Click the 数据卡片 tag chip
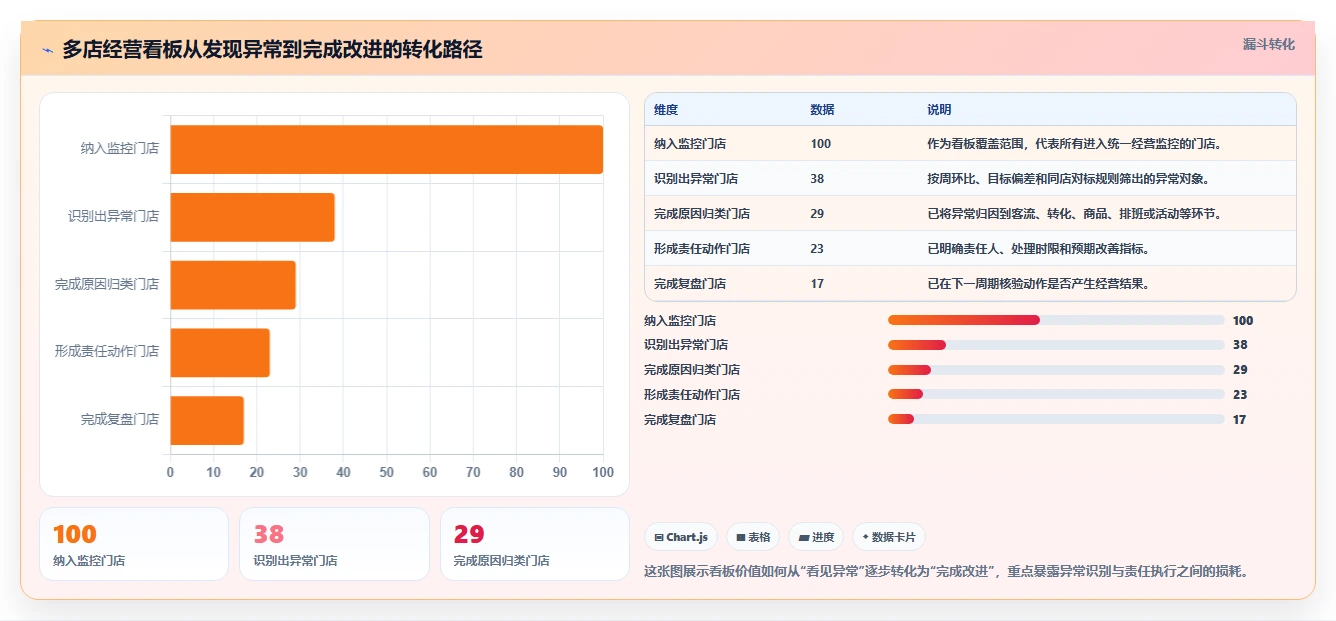1336x621 pixels. tap(889, 537)
